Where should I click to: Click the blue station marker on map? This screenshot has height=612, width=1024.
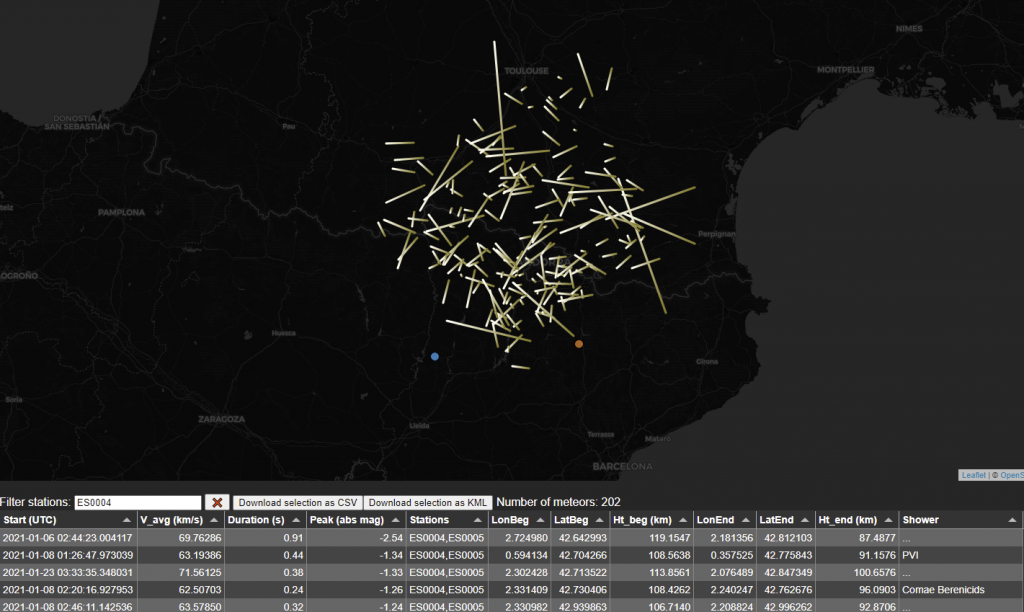pyautogui.click(x=434, y=356)
